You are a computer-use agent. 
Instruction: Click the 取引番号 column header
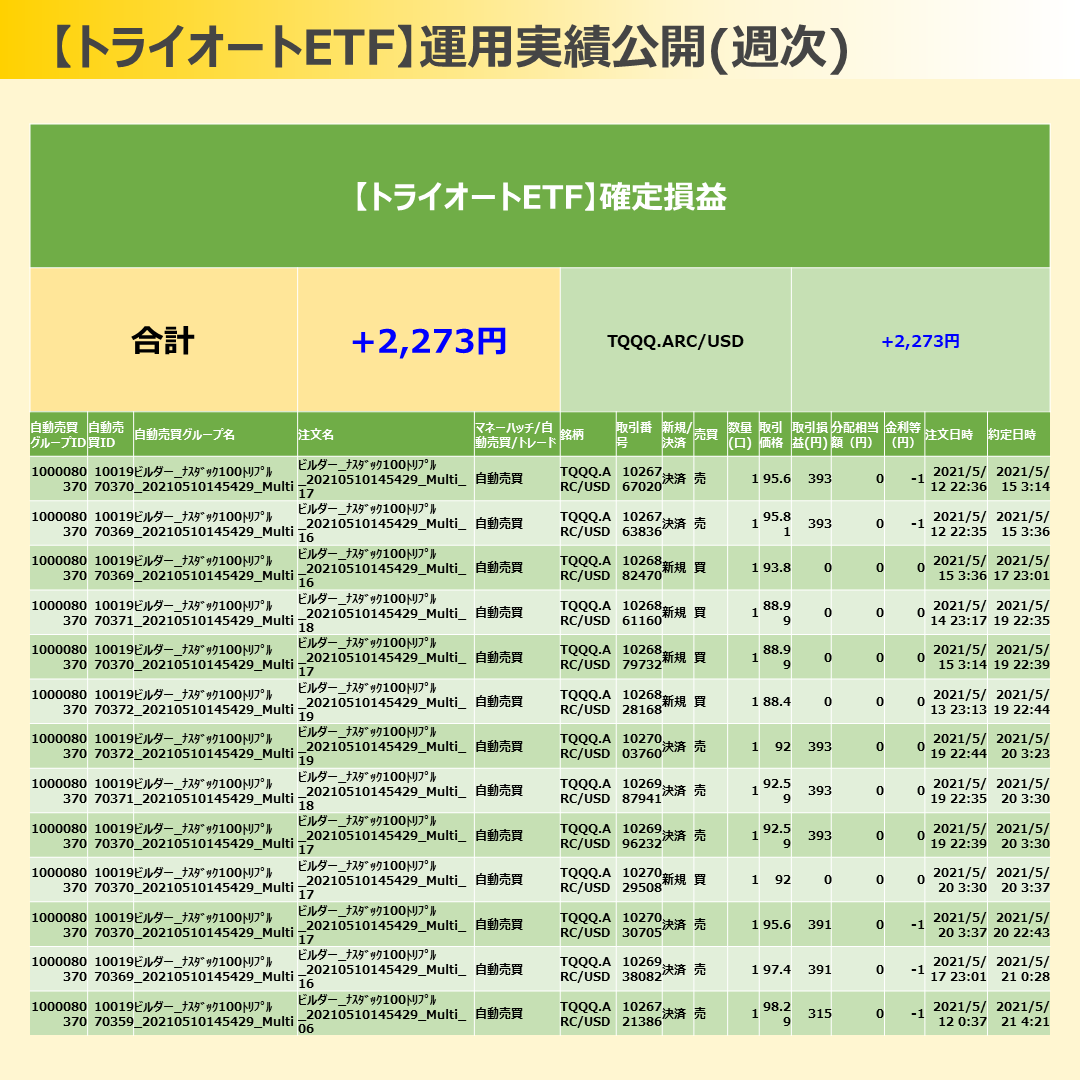pos(637,435)
